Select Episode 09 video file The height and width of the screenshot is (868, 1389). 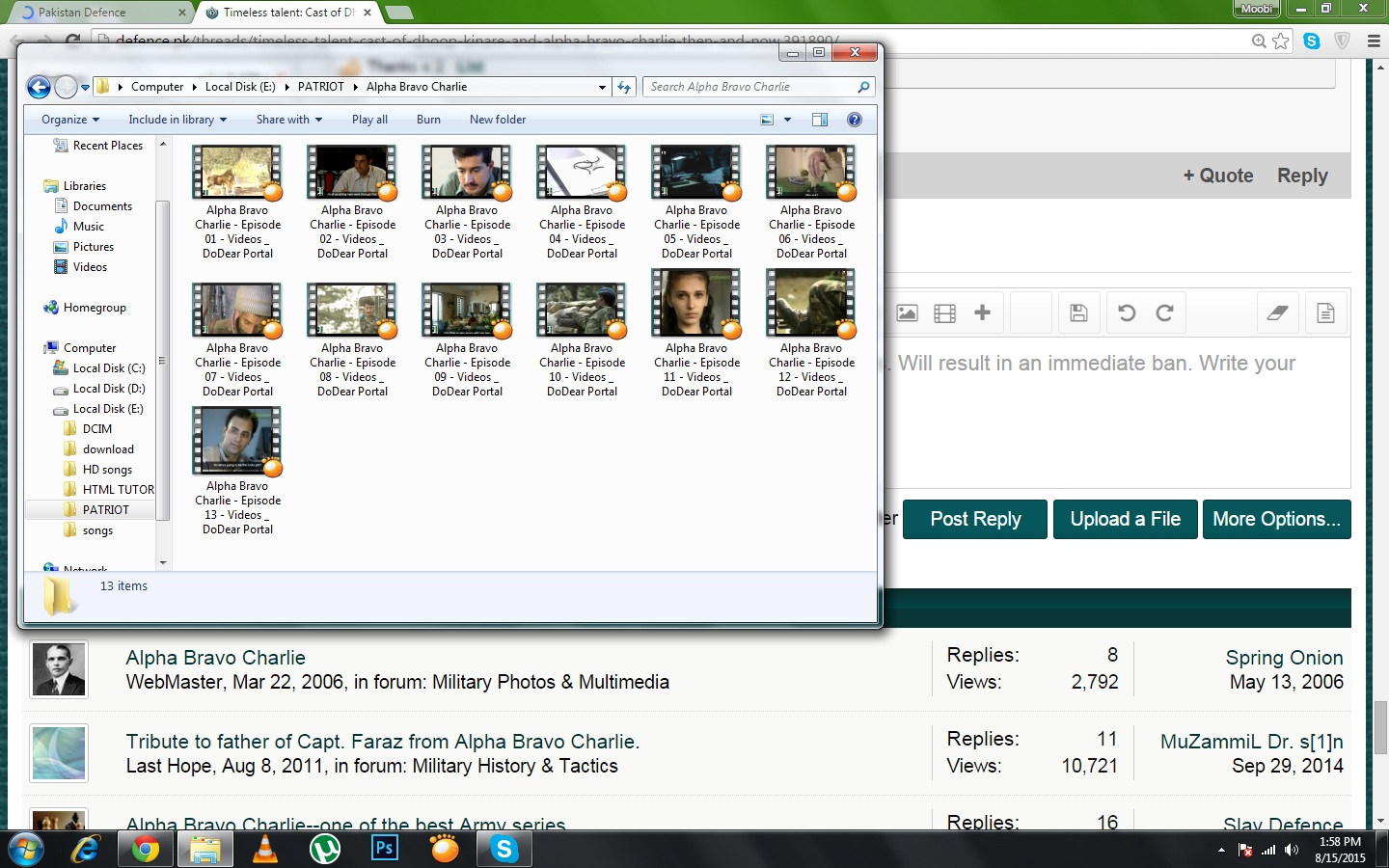point(467,340)
